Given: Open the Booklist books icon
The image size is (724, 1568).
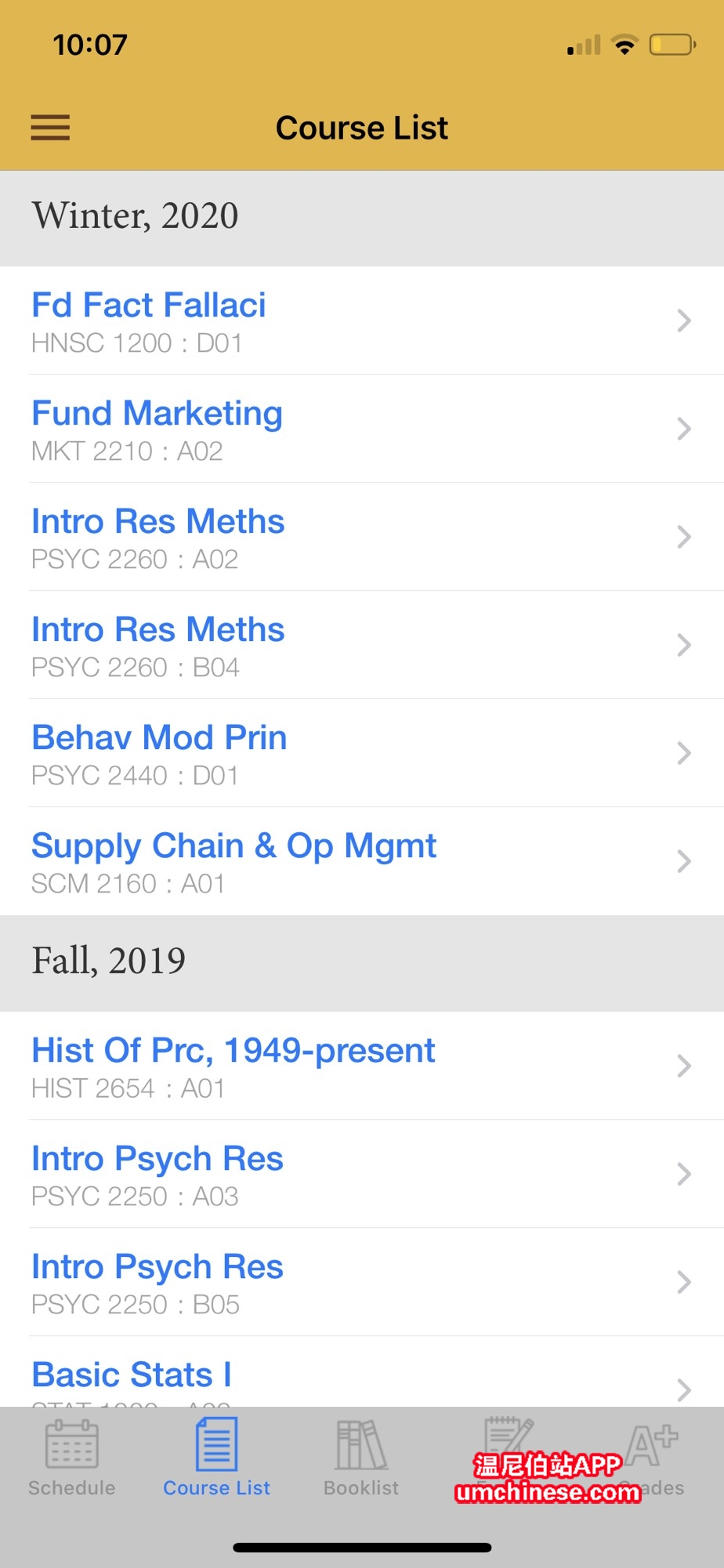Looking at the screenshot, I should [361, 1443].
